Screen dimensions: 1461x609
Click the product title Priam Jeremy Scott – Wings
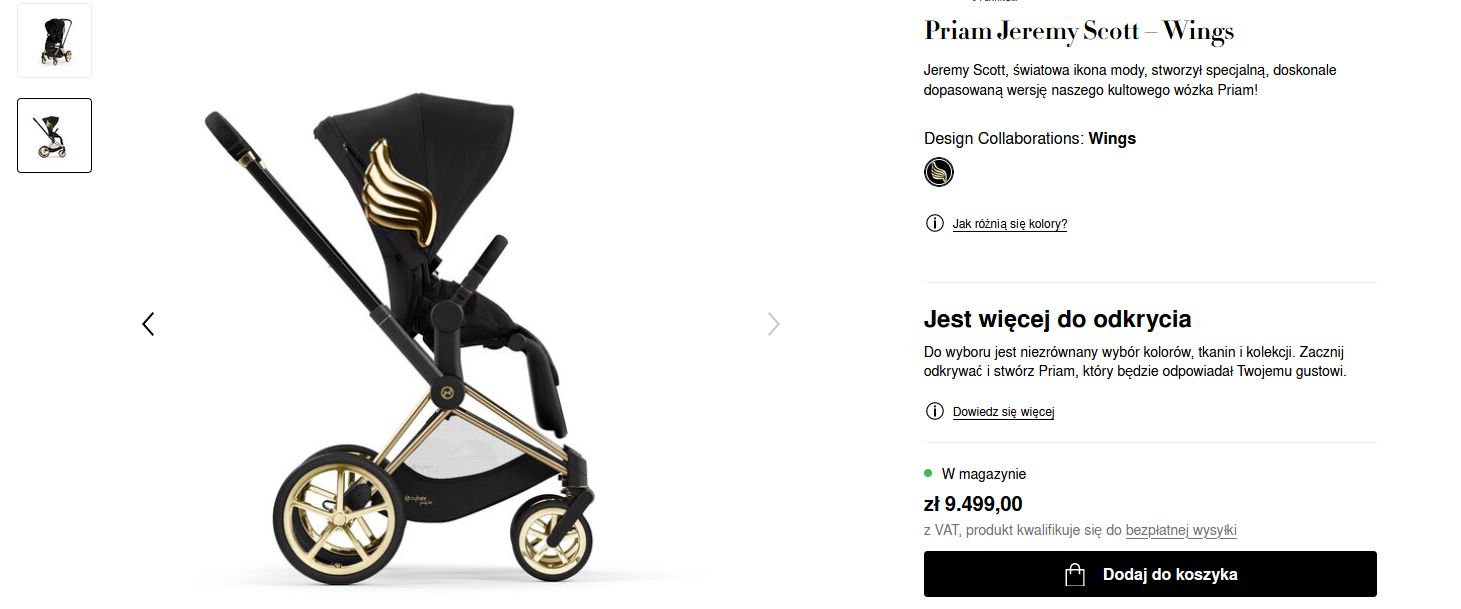pos(1079,31)
